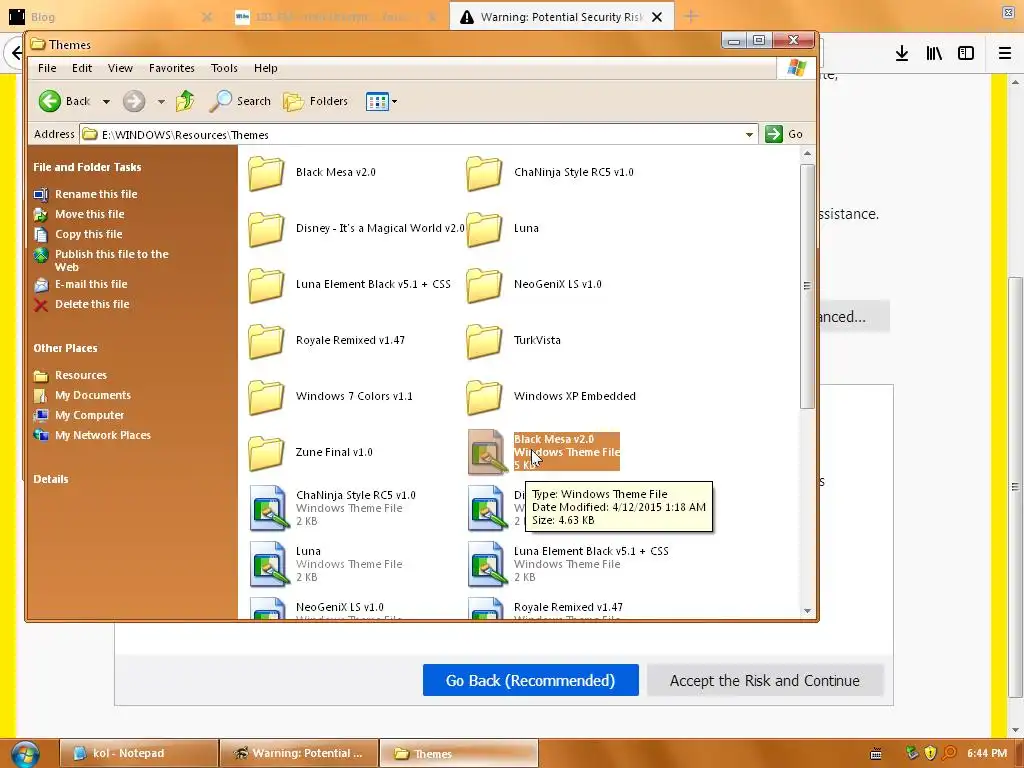Select Luna Element Black v5.1 theme file
The height and width of the screenshot is (768, 1024).
click(568, 564)
